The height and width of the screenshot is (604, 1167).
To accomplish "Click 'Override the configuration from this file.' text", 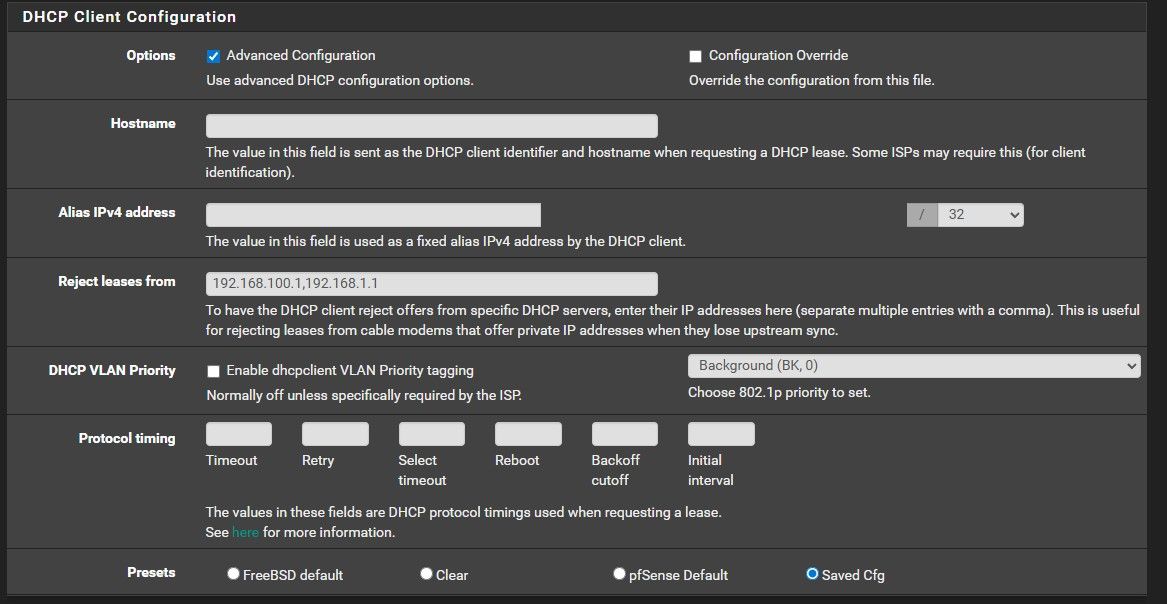I will [x=811, y=80].
